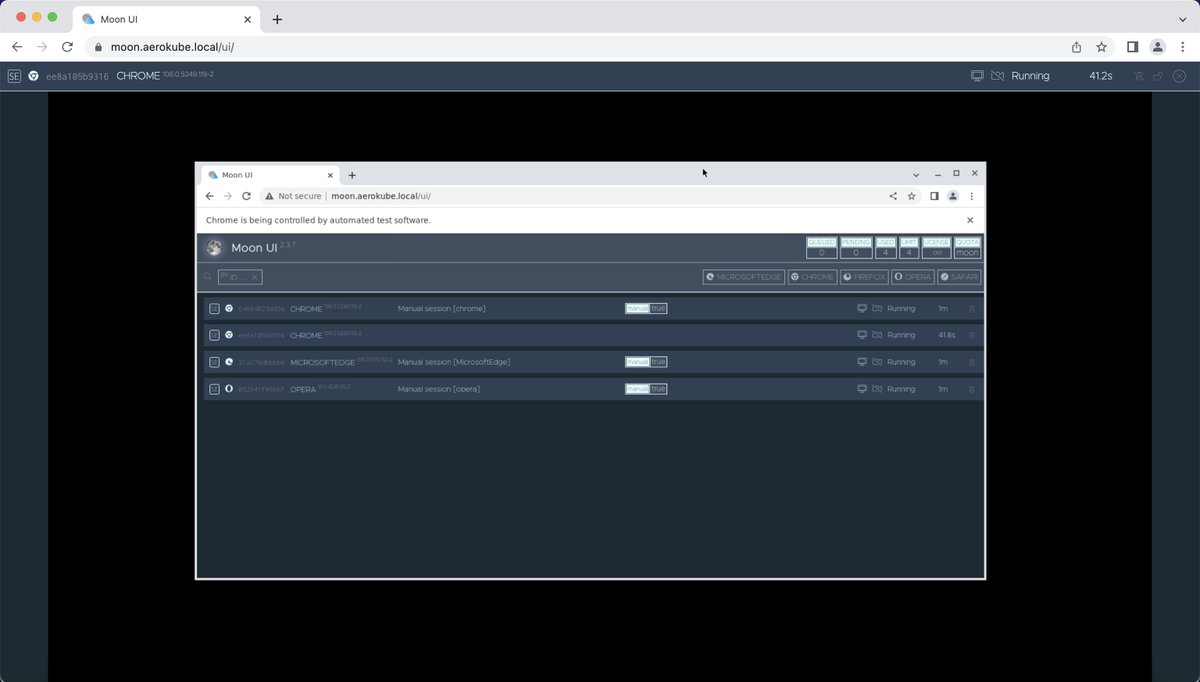Click the SE icon in the Manual session [chrome] row
The width and height of the screenshot is (1200, 682).
214,308
